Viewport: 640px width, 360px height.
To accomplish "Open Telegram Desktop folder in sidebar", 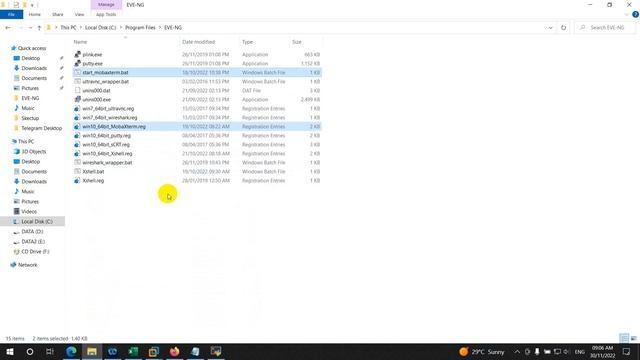I will click(x=42, y=128).
